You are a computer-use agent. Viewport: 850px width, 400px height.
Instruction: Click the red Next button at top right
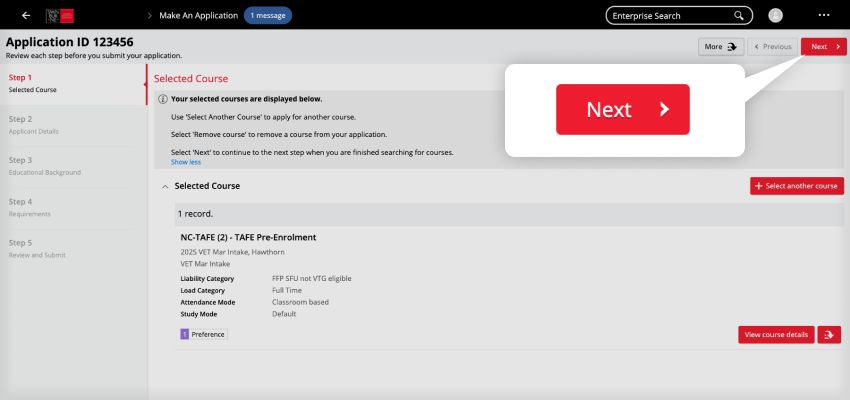click(823, 46)
